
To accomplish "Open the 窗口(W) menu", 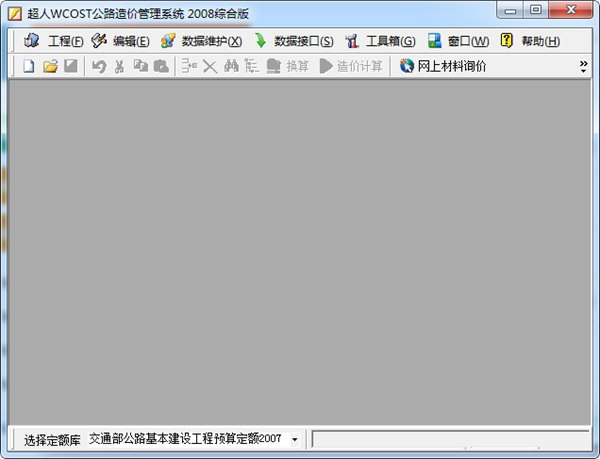I will [459, 41].
